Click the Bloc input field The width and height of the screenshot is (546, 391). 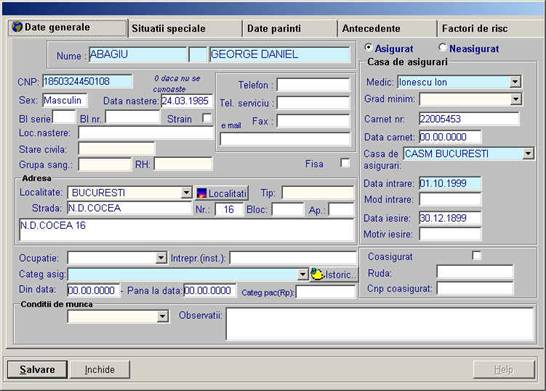click(x=288, y=210)
